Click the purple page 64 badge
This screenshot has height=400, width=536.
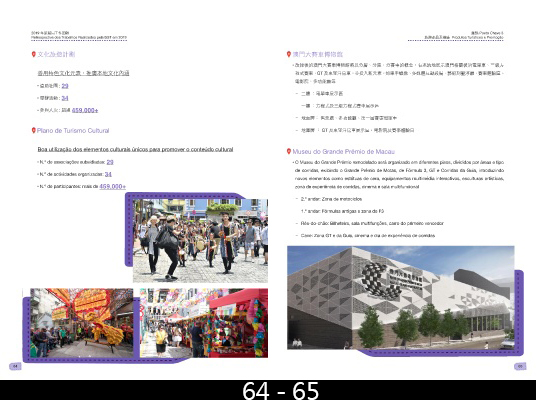15,366
